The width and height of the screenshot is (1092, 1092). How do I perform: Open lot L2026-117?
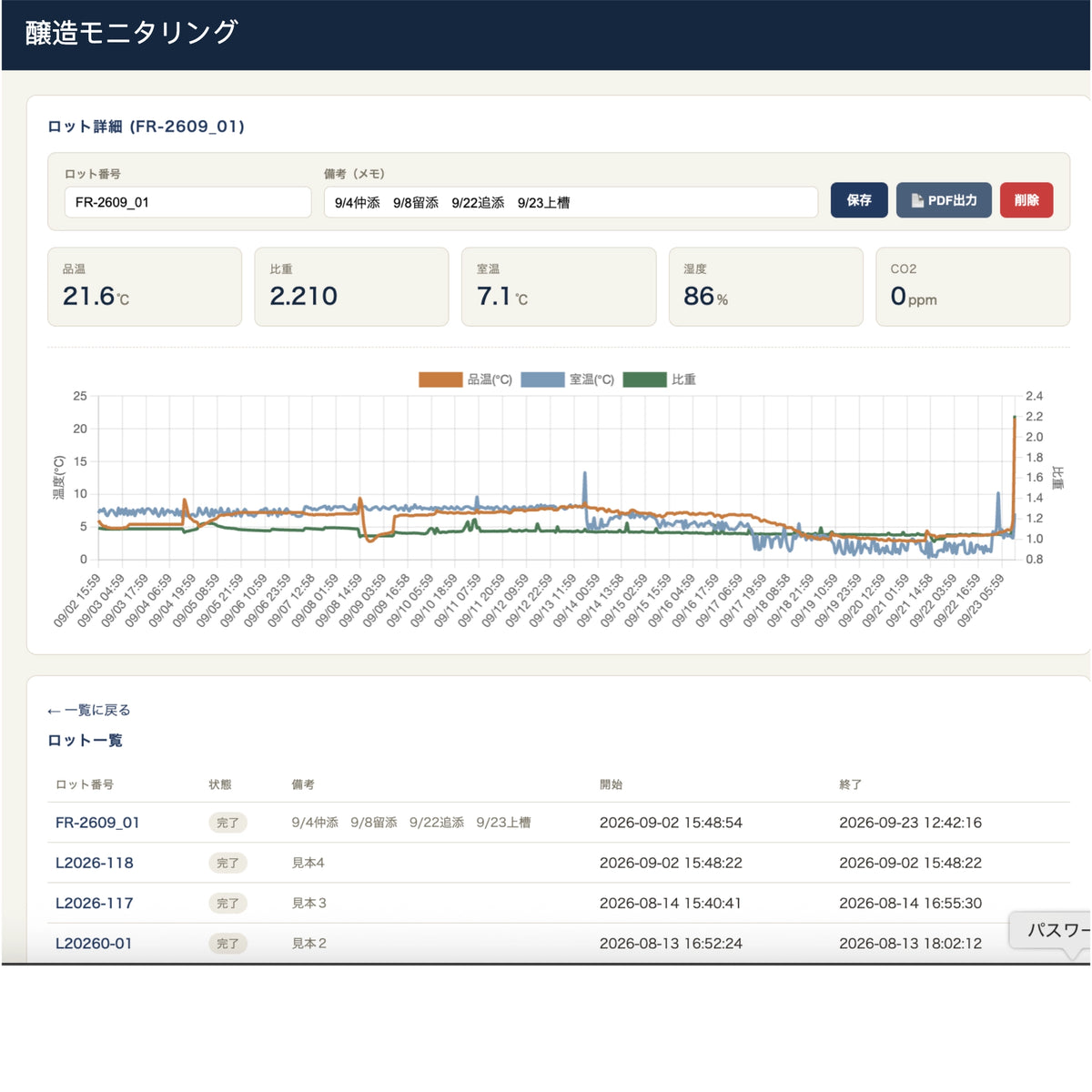95,903
